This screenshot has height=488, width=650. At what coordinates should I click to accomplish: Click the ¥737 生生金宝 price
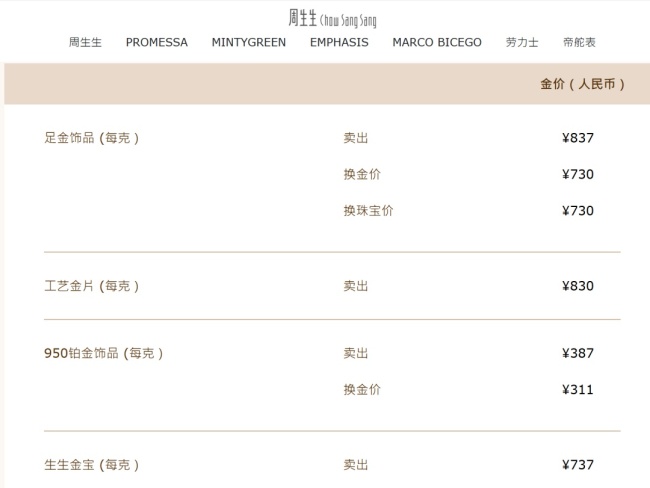click(578, 465)
